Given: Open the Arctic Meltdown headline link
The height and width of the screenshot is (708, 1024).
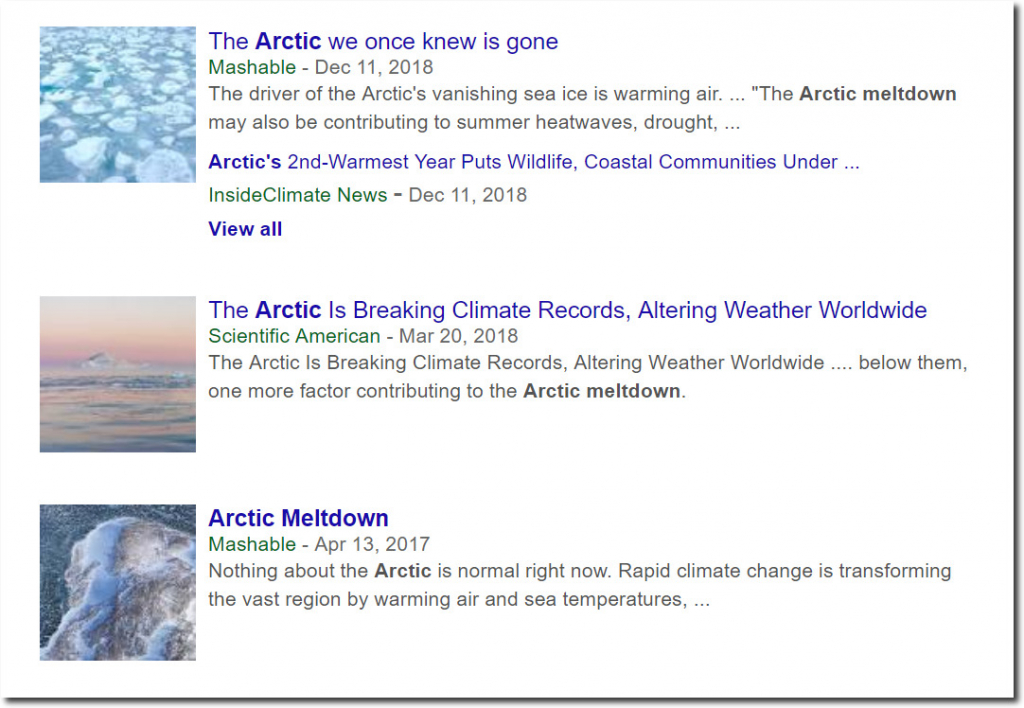Looking at the screenshot, I should (x=298, y=518).
